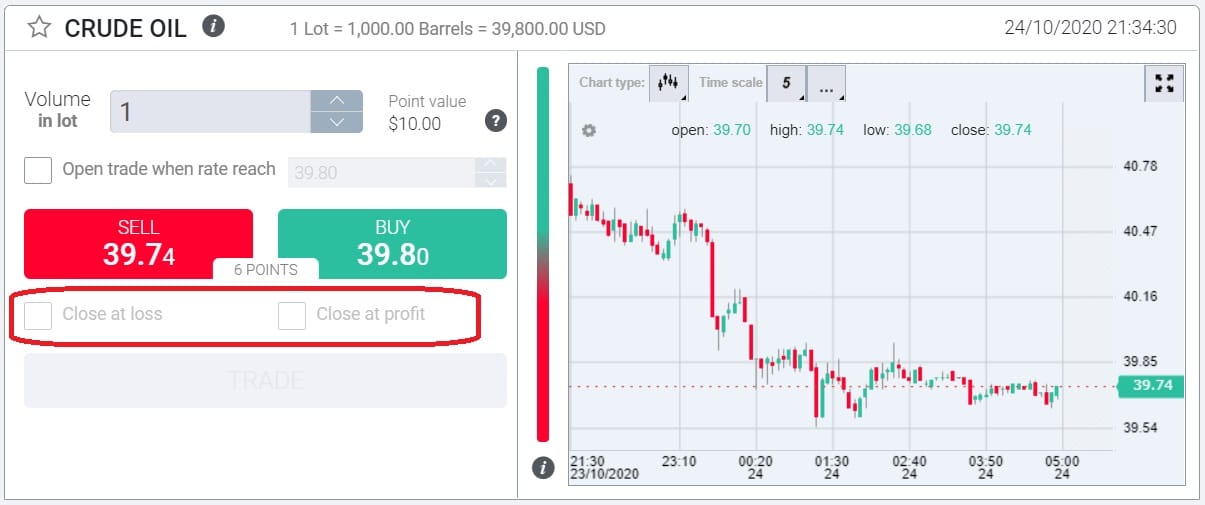Increase the lot volume with up arrow
Image resolution: width=1205 pixels, height=505 pixels.
(337, 101)
